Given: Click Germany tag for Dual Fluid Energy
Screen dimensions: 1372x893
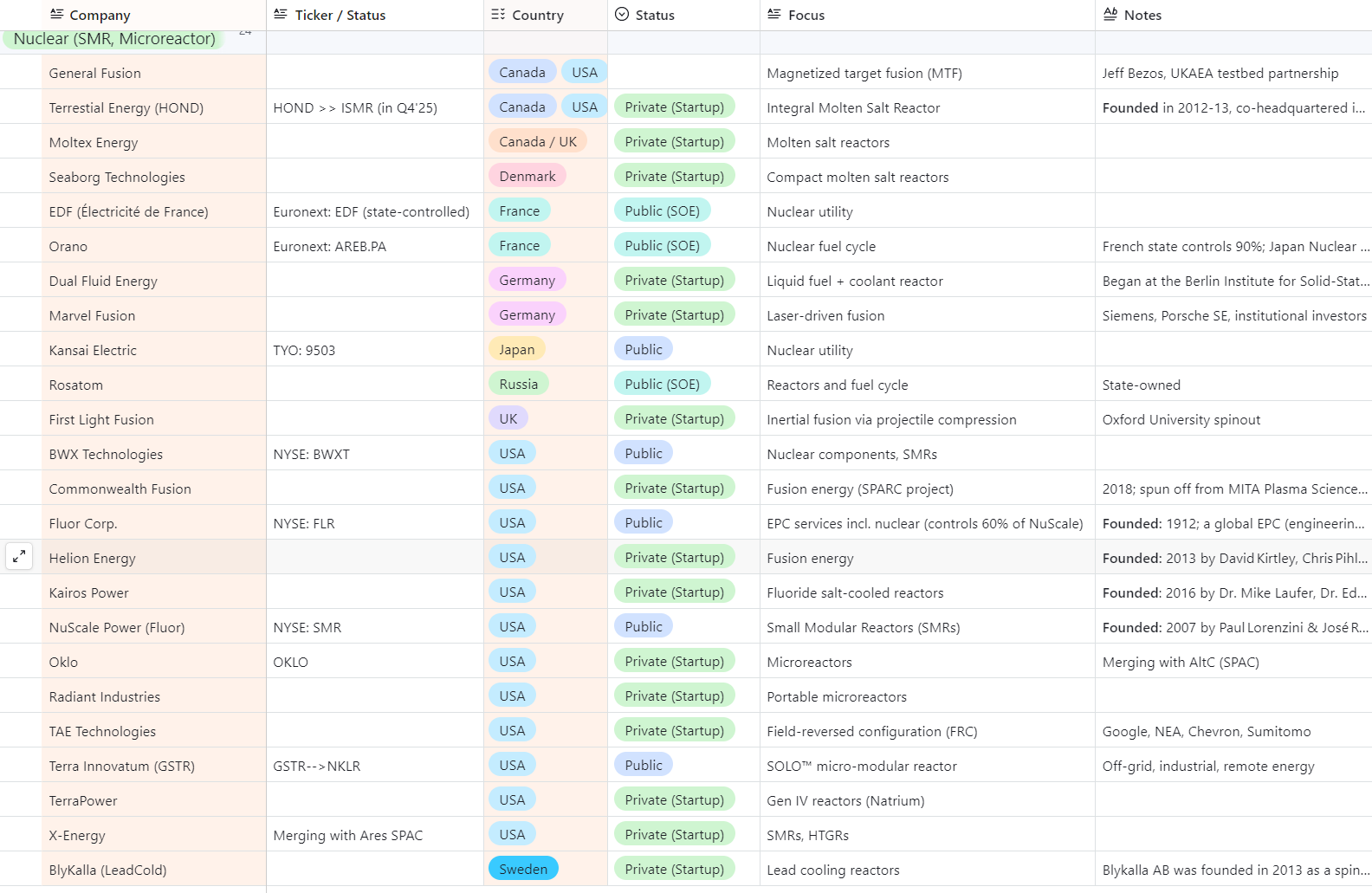Looking at the screenshot, I should 527,280.
